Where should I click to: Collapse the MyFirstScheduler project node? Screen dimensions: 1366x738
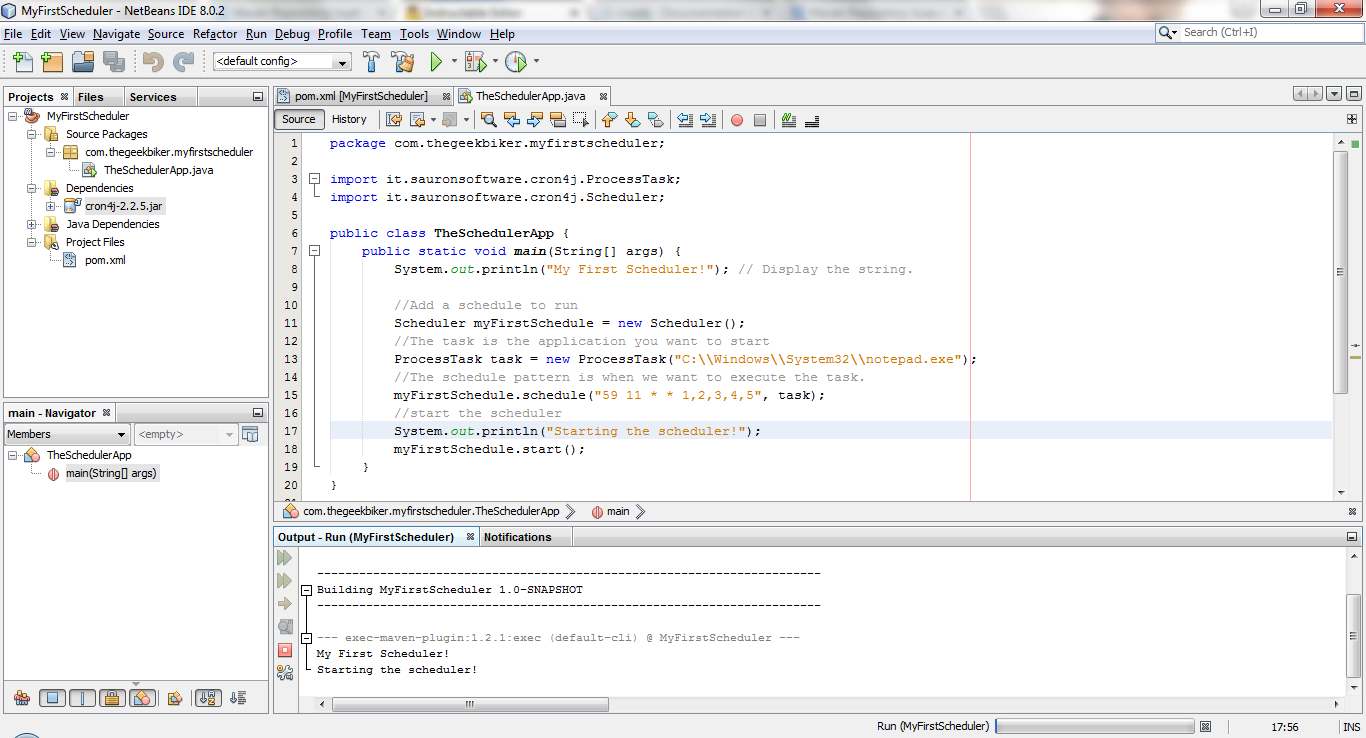point(13,116)
